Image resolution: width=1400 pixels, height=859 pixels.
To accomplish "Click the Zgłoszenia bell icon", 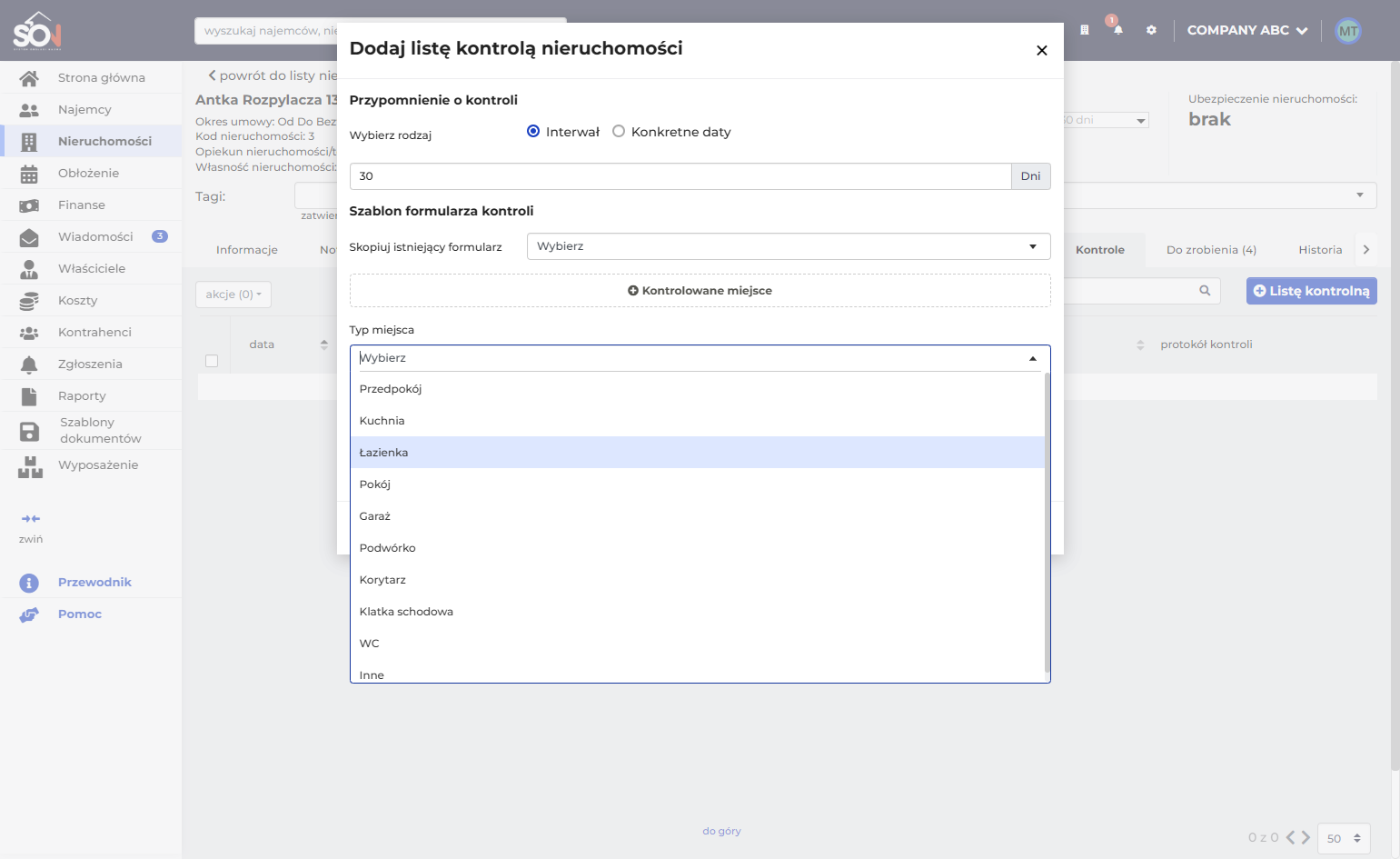I will pos(29,365).
